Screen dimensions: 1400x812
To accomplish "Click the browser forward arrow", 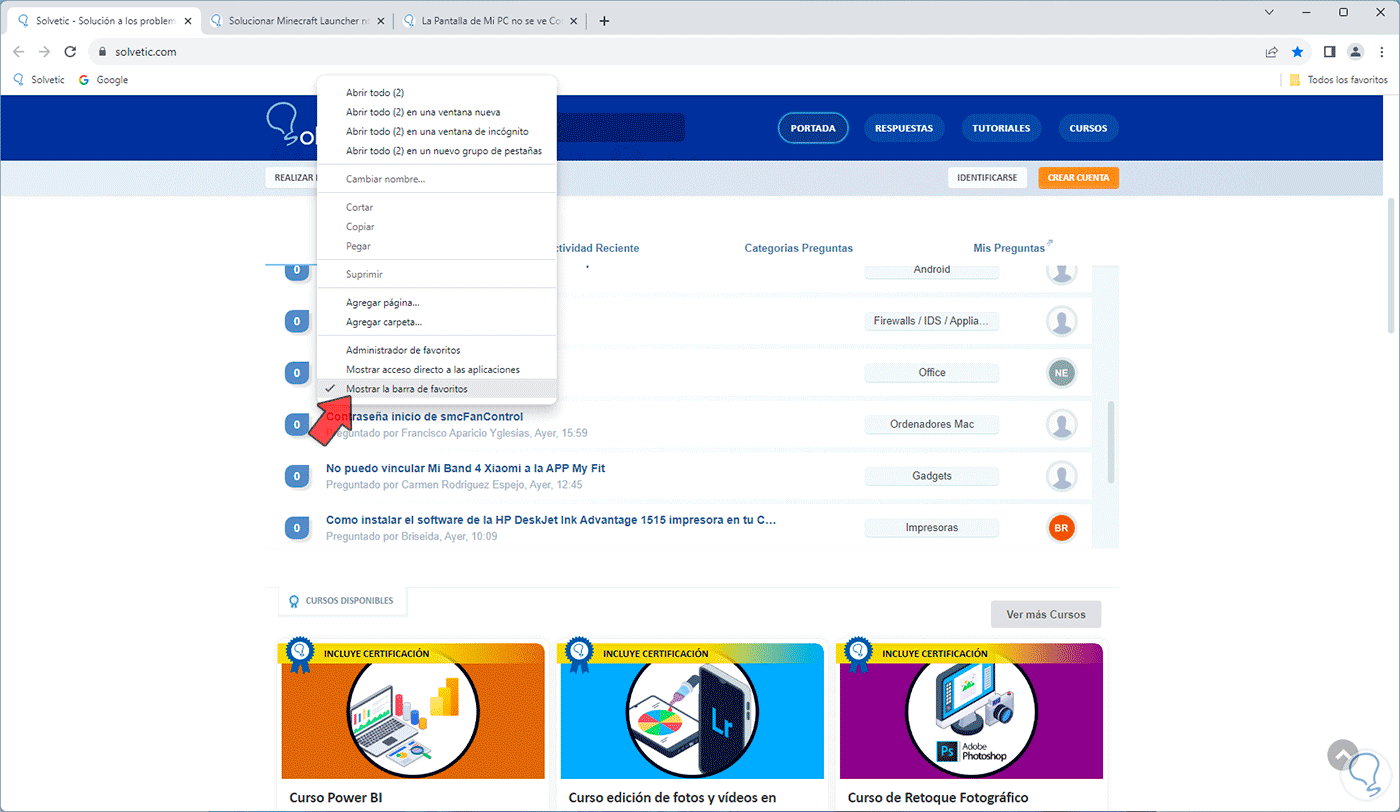I will (x=44, y=52).
